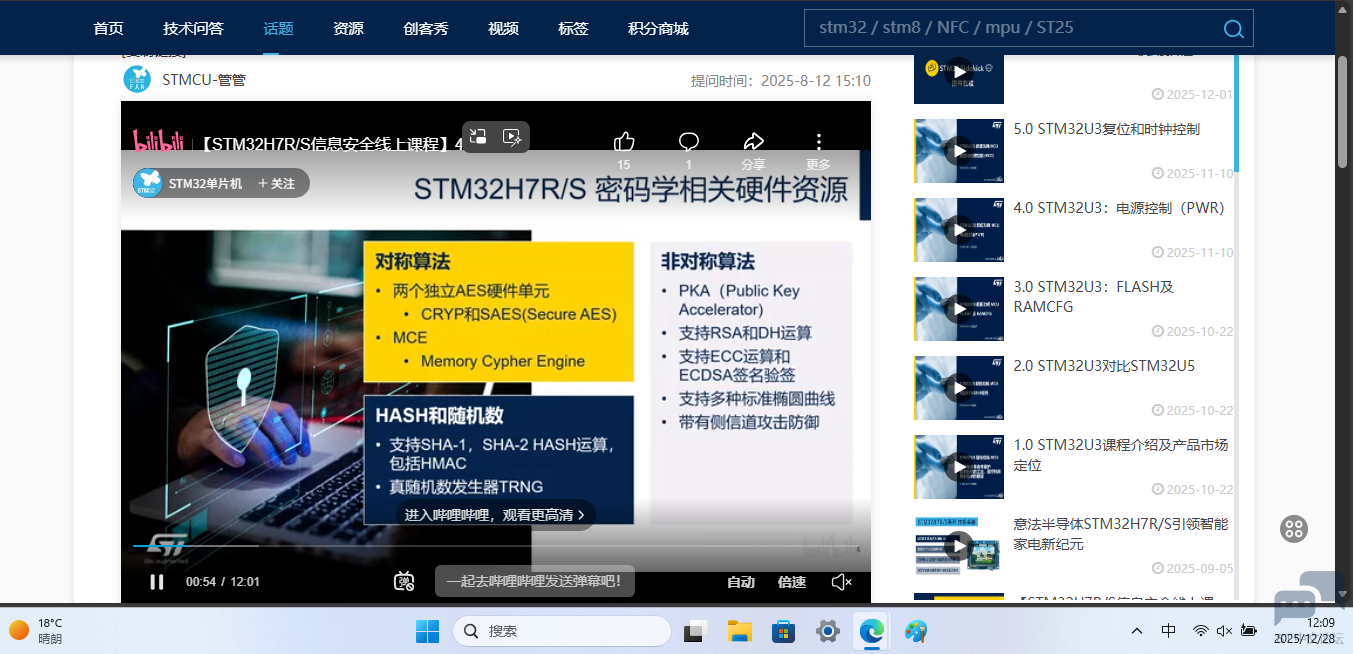Open STMCU-管管 author avatar
Image resolution: width=1353 pixels, height=654 pixels.
point(137,79)
